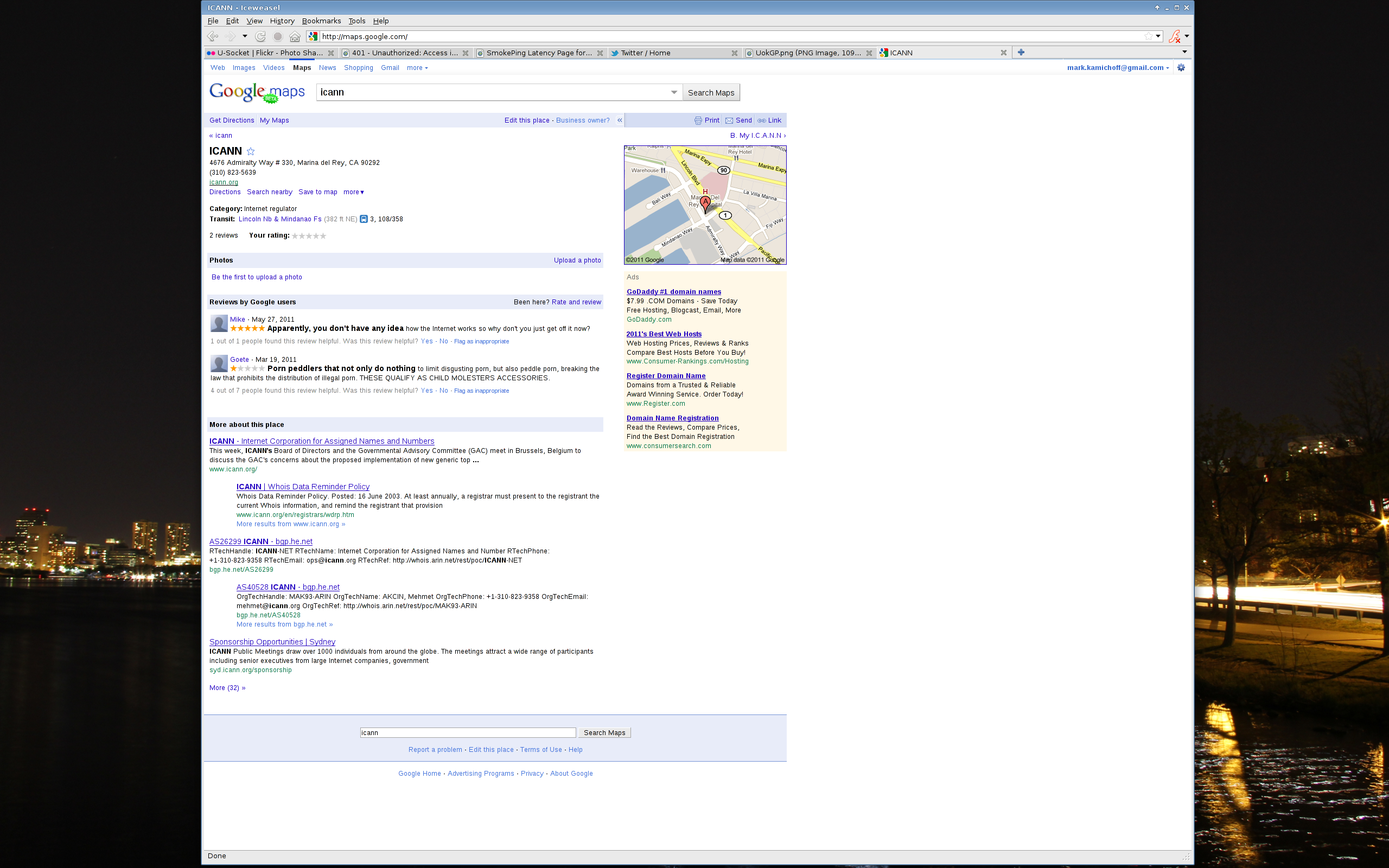Click Search nearby link
Viewport: 1389px width, 868px height.
click(x=270, y=192)
